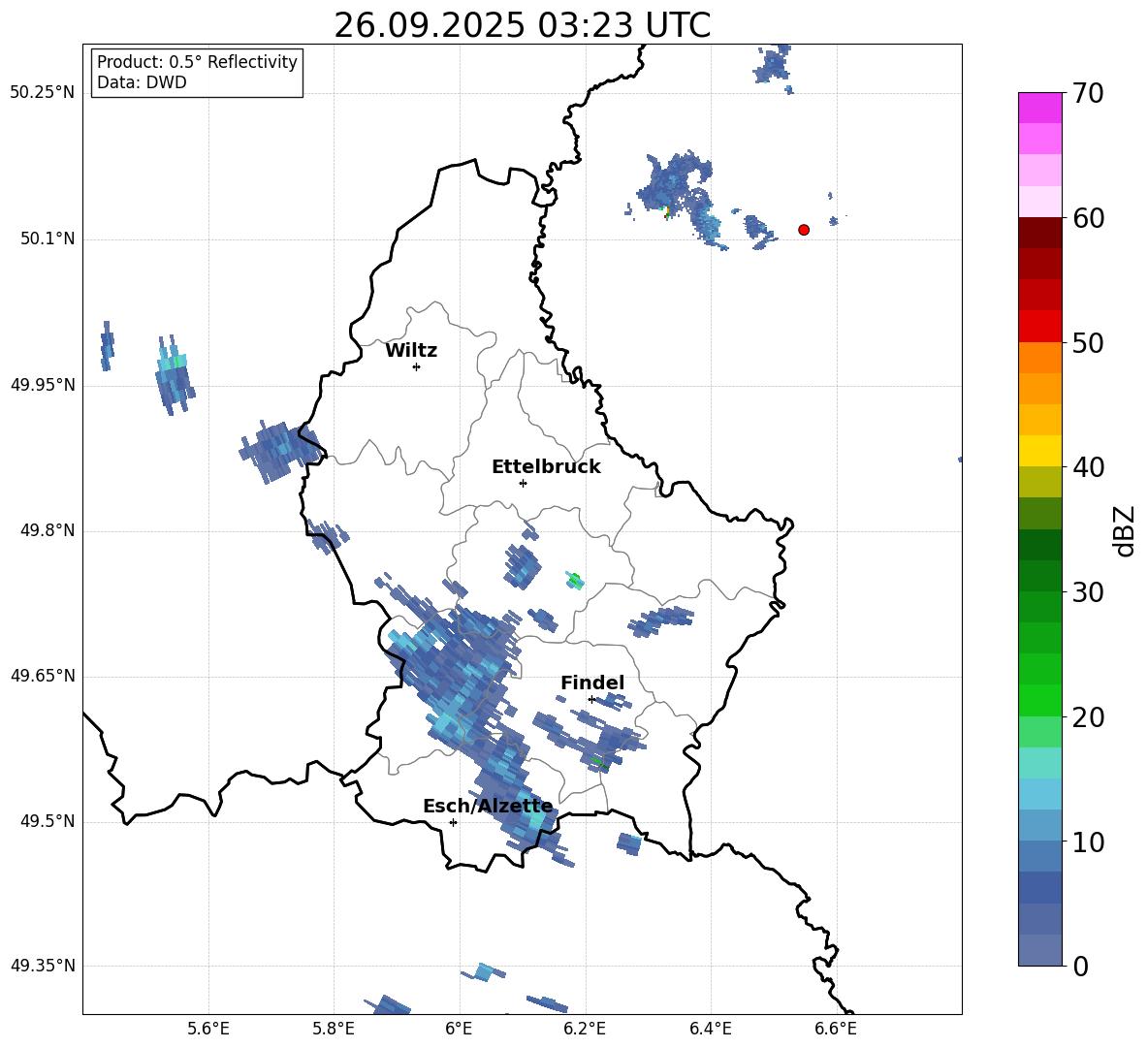
Task: Click the cross marker below Wiltz
Action: (x=417, y=366)
